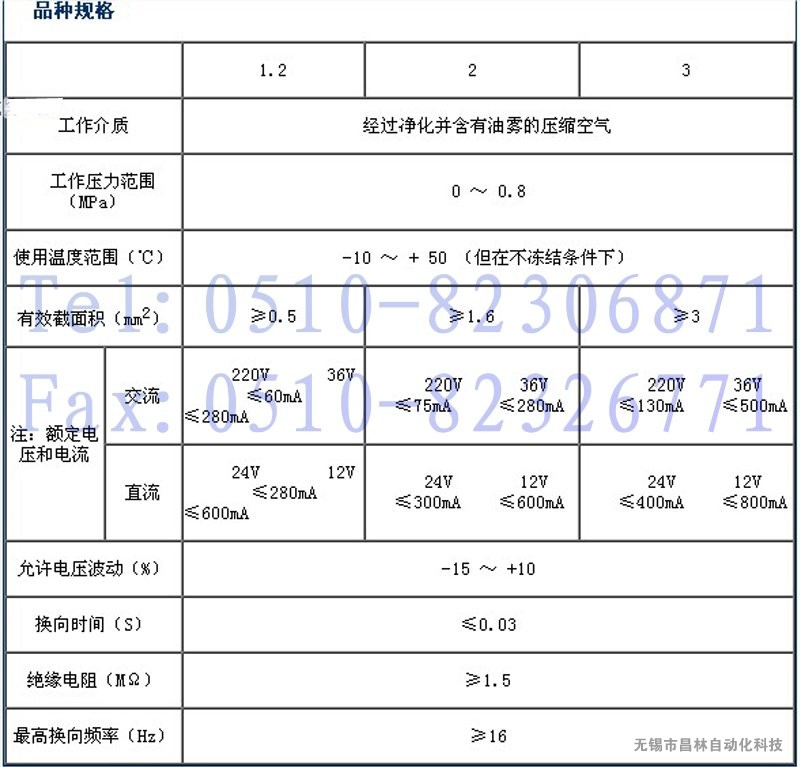Click the 允许电压波动 (%) label

click(88, 568)
